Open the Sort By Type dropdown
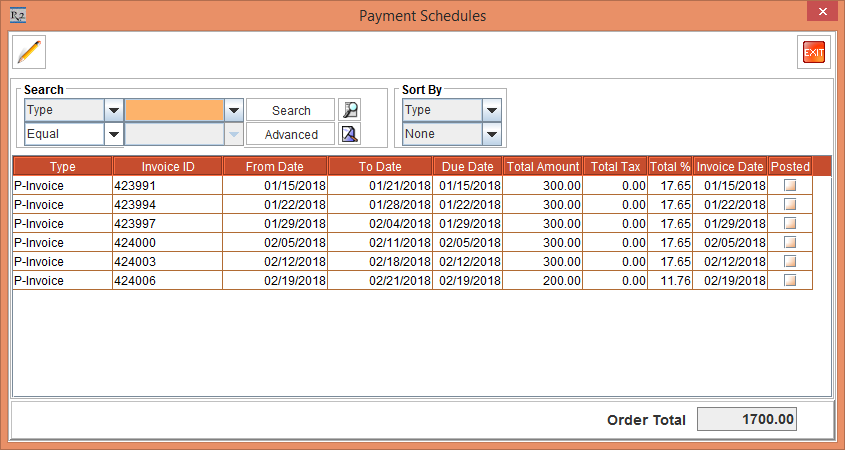Image resolution: width=845 pixels, height=450 pixels. pos(491,110)
